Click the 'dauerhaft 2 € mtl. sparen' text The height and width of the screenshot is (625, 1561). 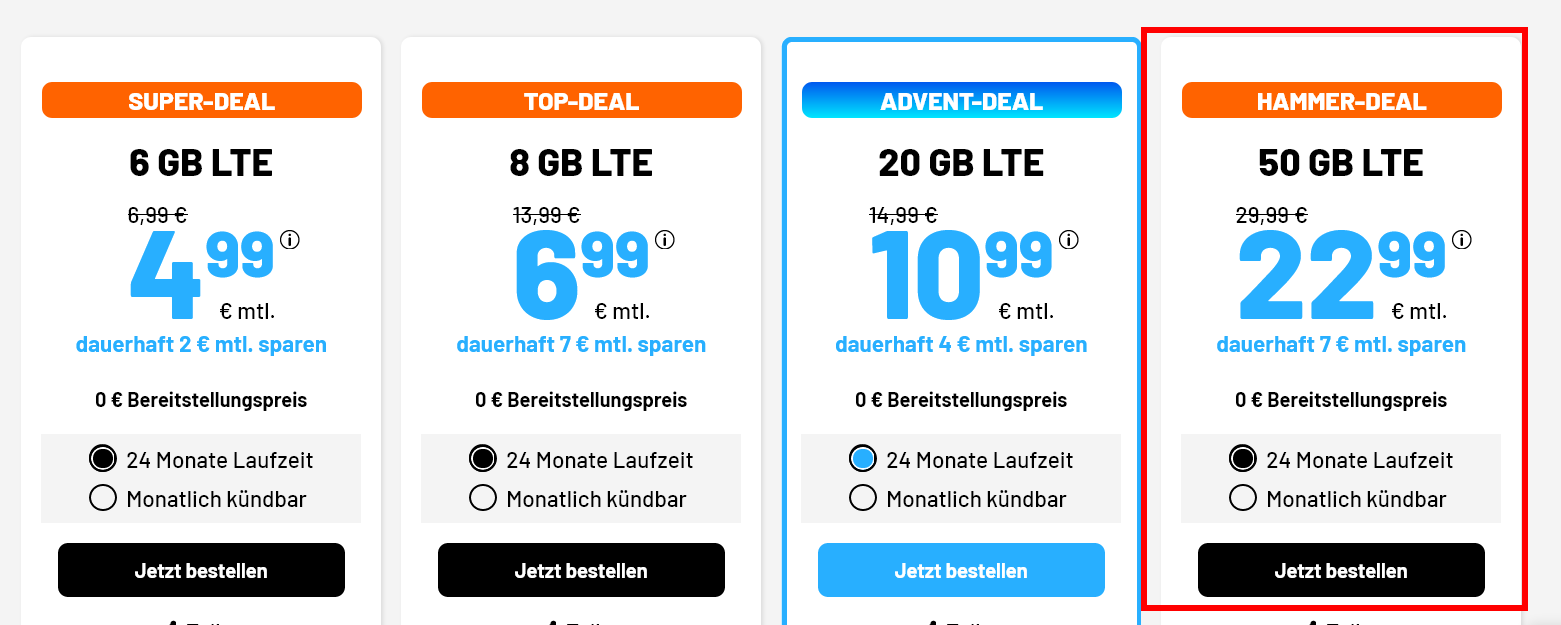[201, 345]
